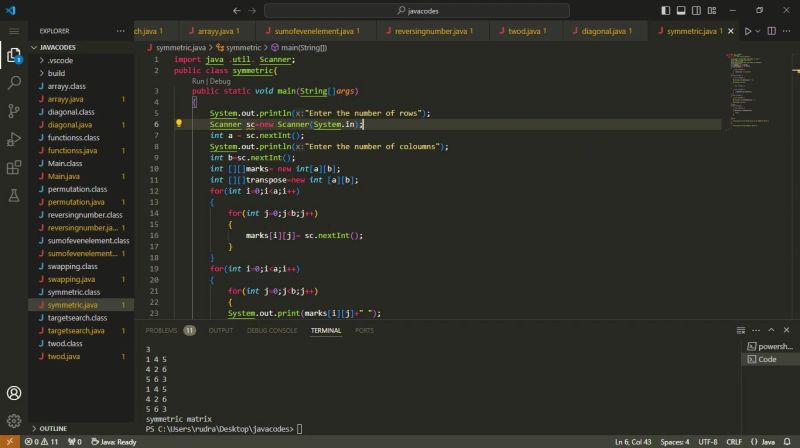Image resolution: width=800 pixels, height=448 pixels.
Task: Open the Debug Console tab
Action: click(x=271, y=331)
